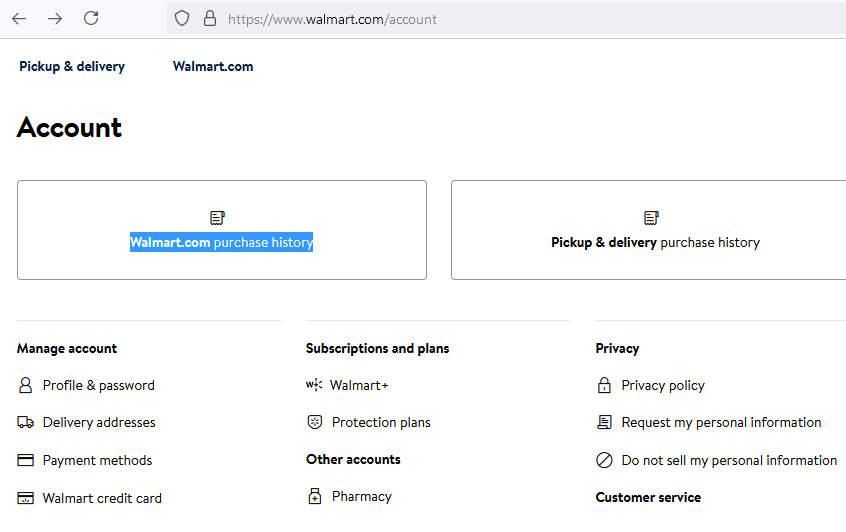The width and height of the screenshot is (846, 532).
Task: Open the Walmart.com tab
Action: click(x=213, y=66)
